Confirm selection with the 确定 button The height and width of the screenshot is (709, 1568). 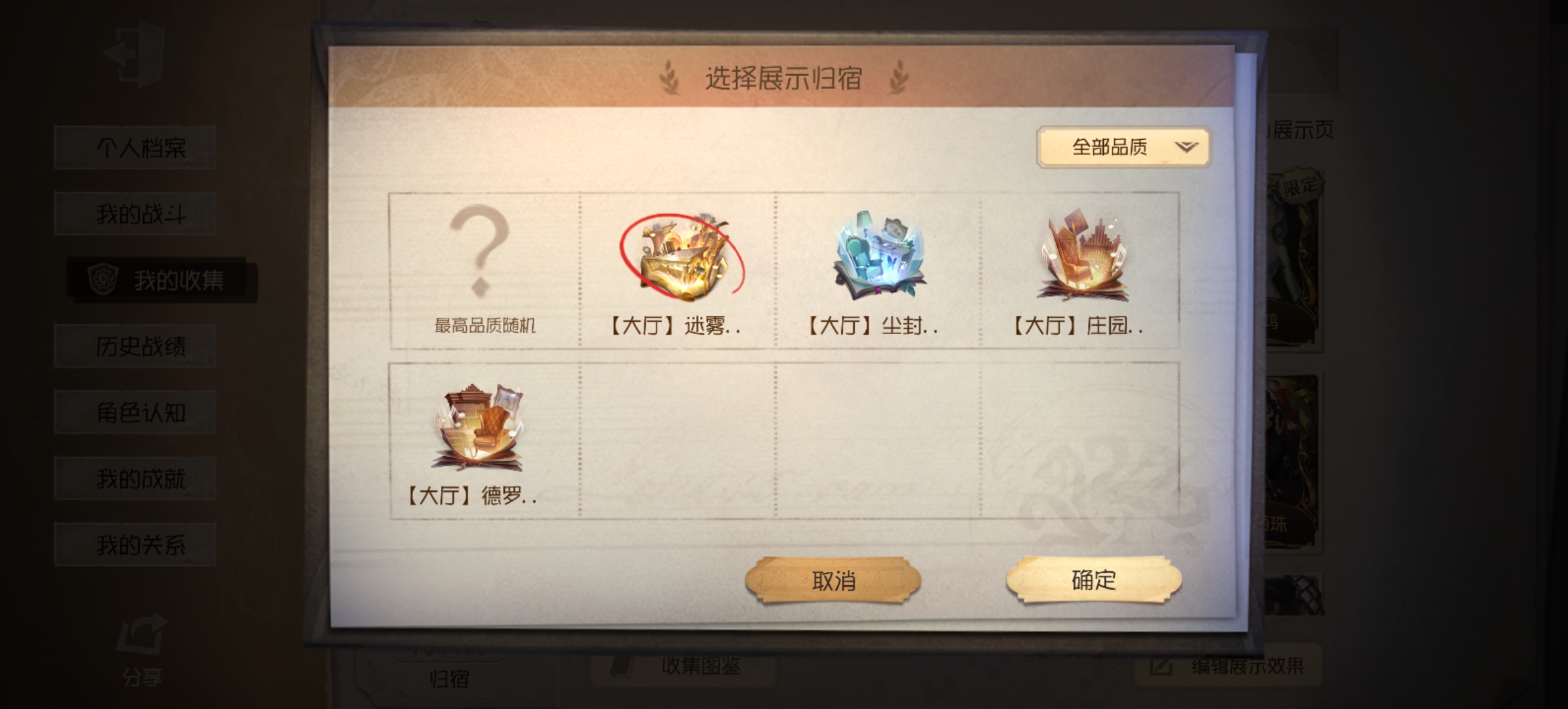1094,580
